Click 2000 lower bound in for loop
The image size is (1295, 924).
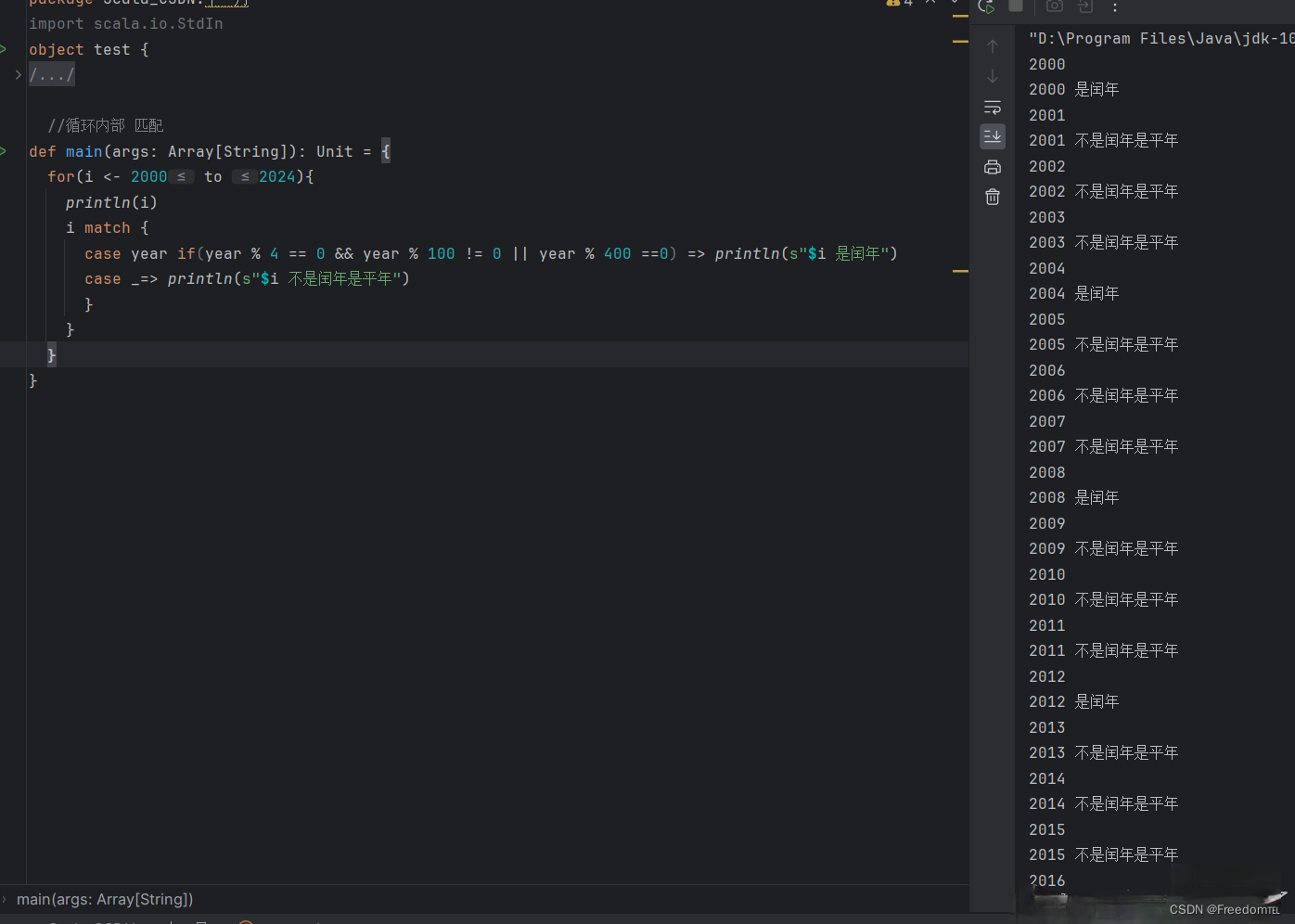coord(148,176)
